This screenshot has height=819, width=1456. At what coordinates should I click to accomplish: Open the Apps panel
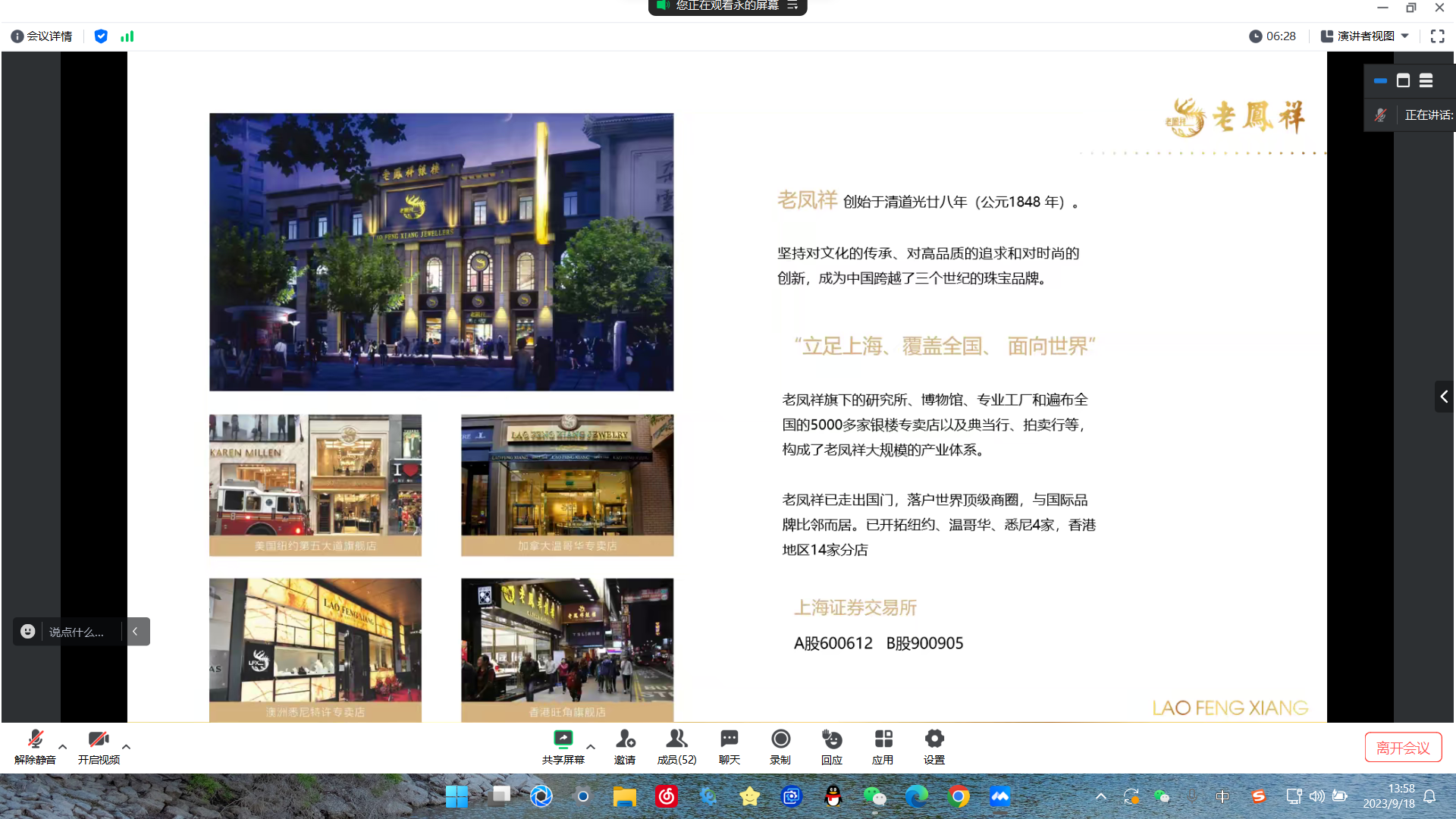(883, 739)
